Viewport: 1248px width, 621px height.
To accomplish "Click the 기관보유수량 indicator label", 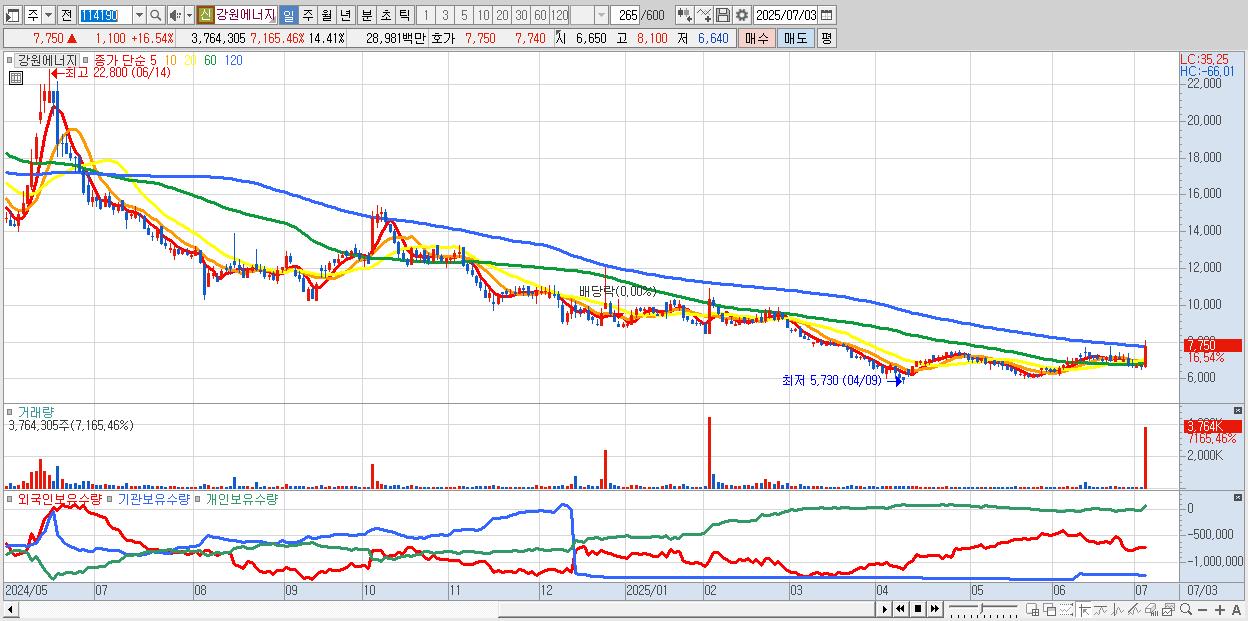I will click(x=153, y=498).
